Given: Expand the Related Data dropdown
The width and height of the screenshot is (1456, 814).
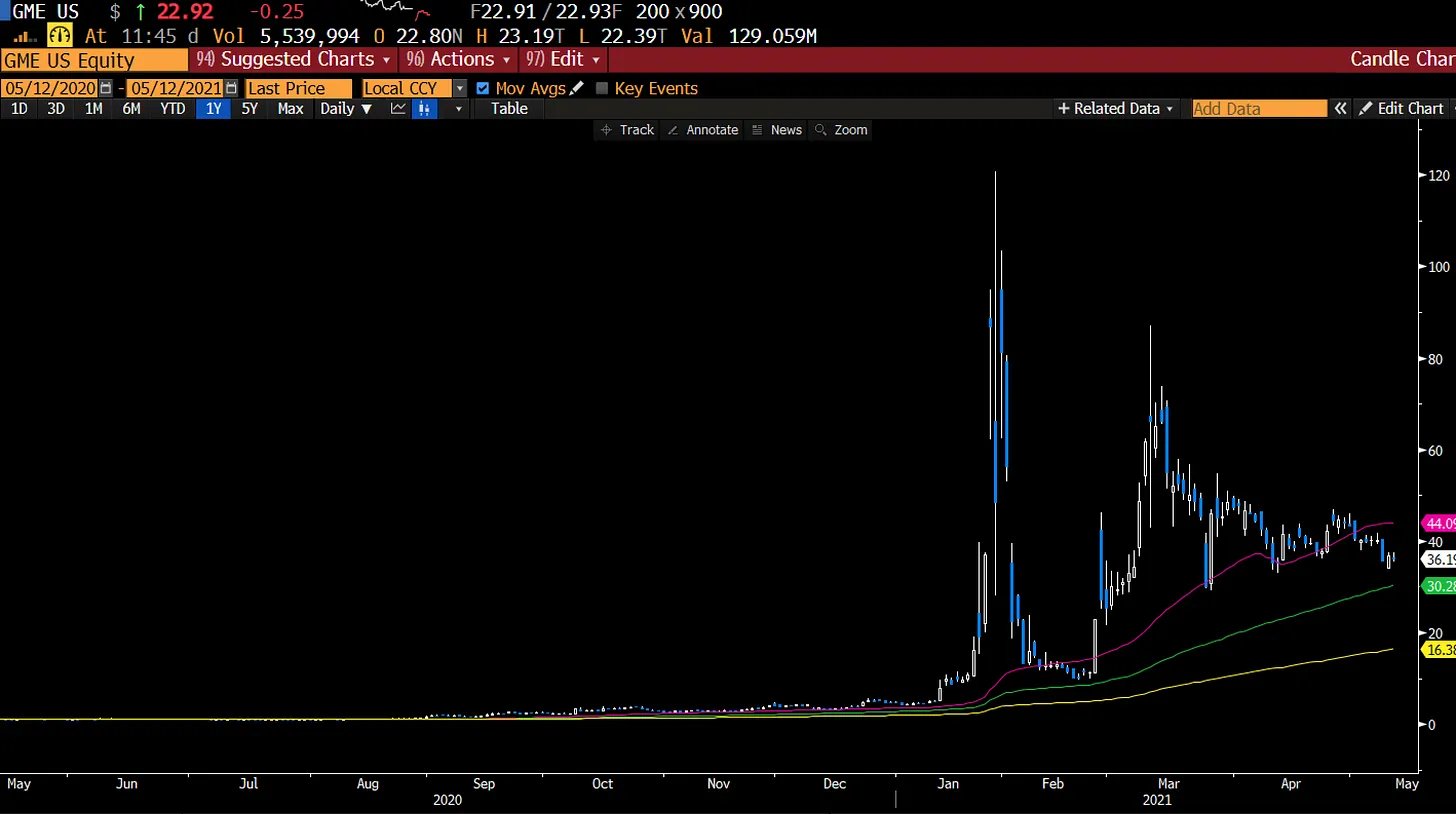Looking at the screenshot, I should pyautogui.click(x=1115, y=108).
